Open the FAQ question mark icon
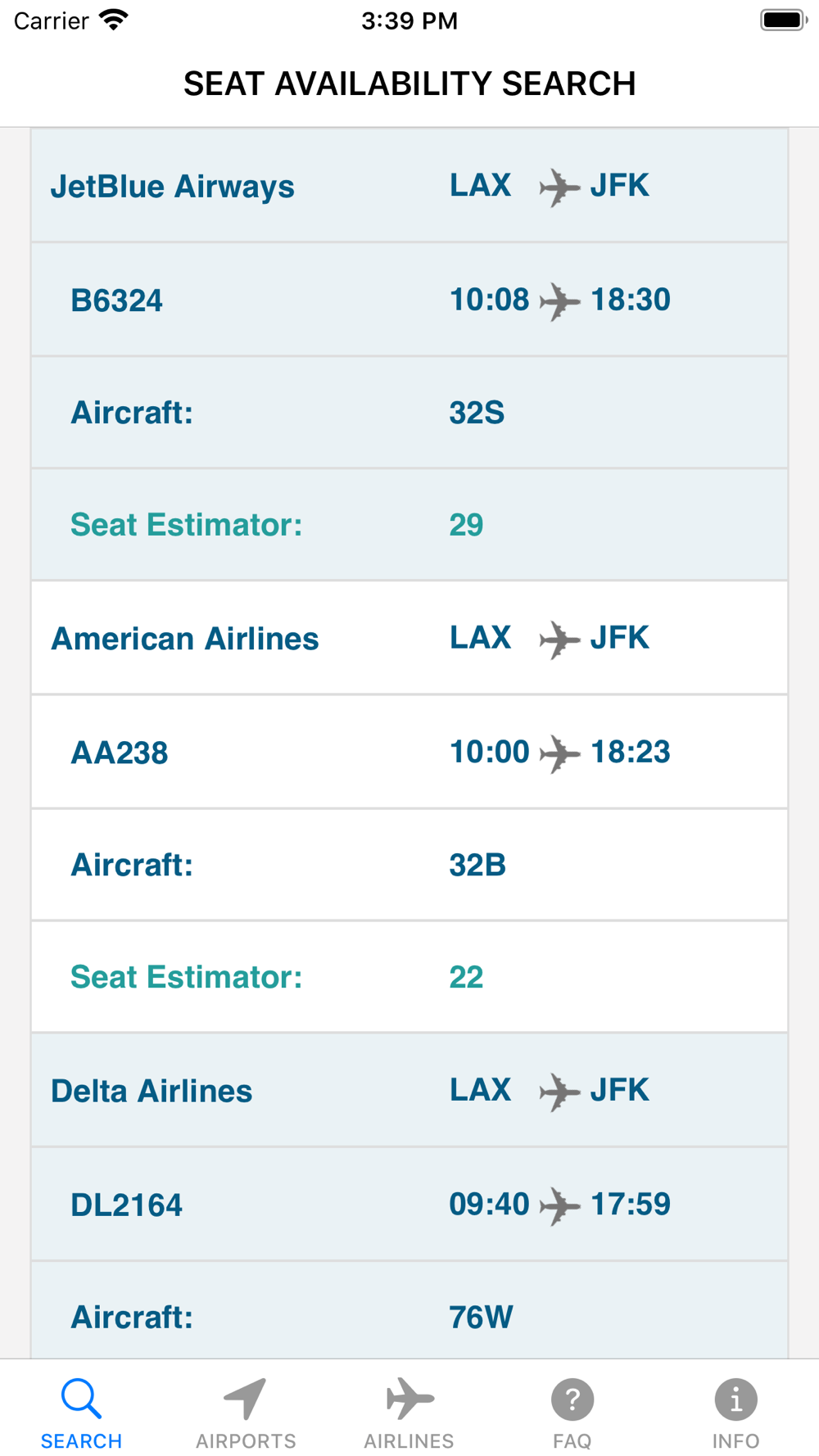 coord(572,1399)
